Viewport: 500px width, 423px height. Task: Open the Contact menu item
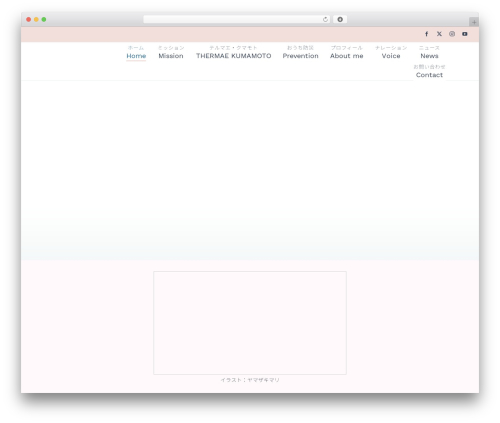tap(429, 72)
